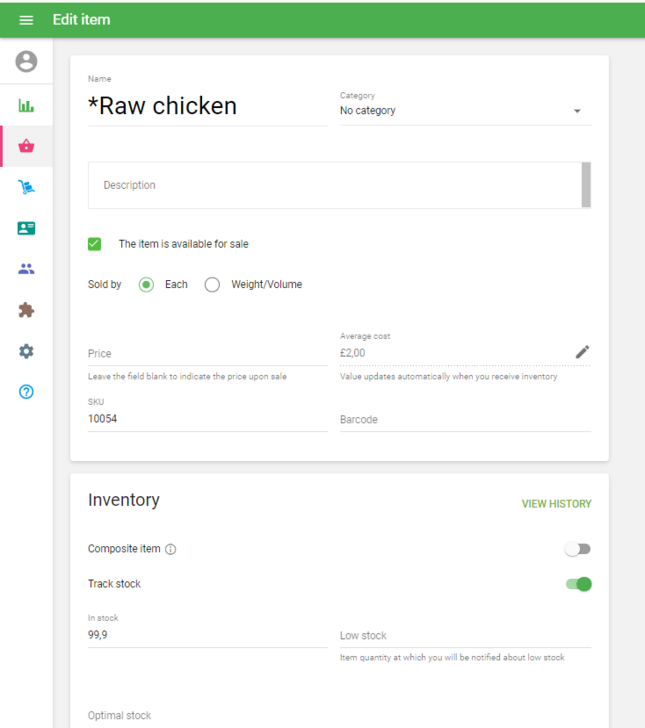Open the Inventory management cart icon
Screen dimensions: 645x728
[26, 187]
